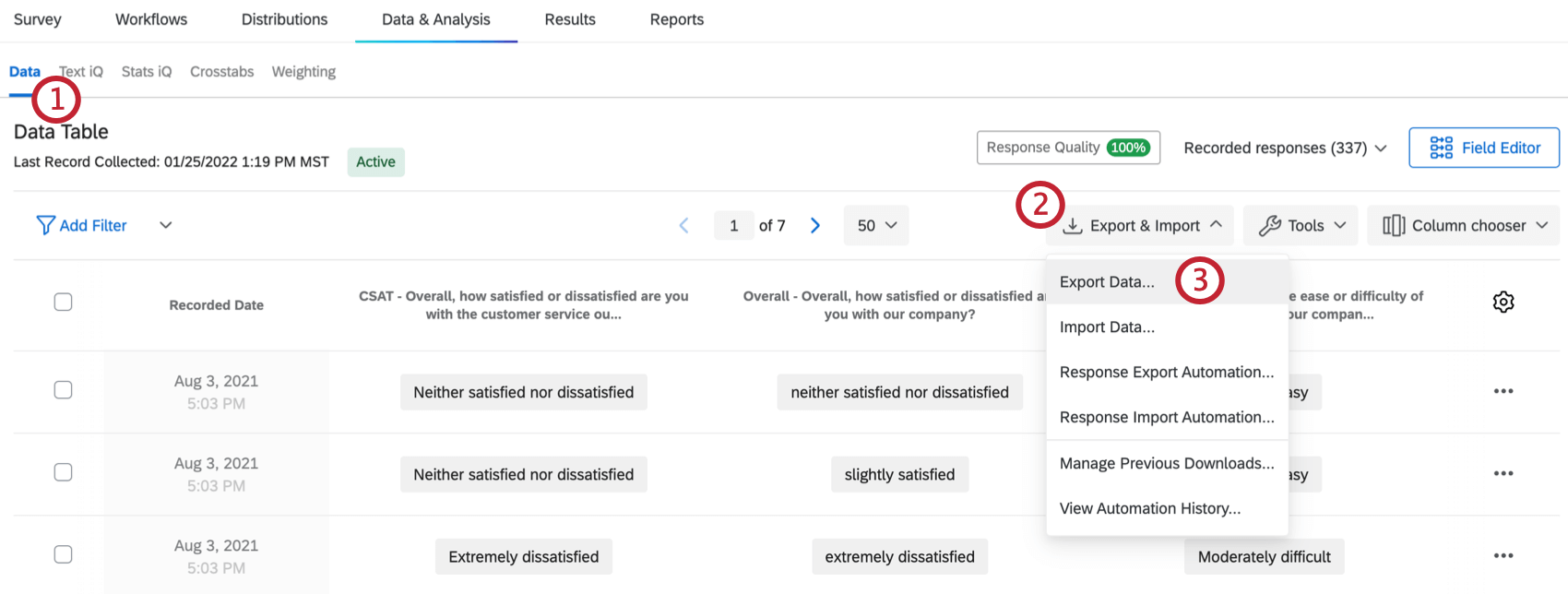The height and width of the screenshot is (594, 1568).
Task: Switch to the Crosstabs tab
Action: click(x=221, y=72)
